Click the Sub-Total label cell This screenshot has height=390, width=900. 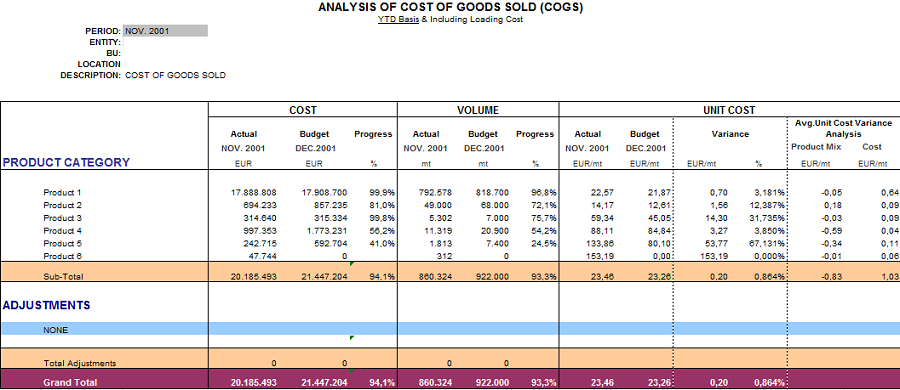[x=63, y=276]
